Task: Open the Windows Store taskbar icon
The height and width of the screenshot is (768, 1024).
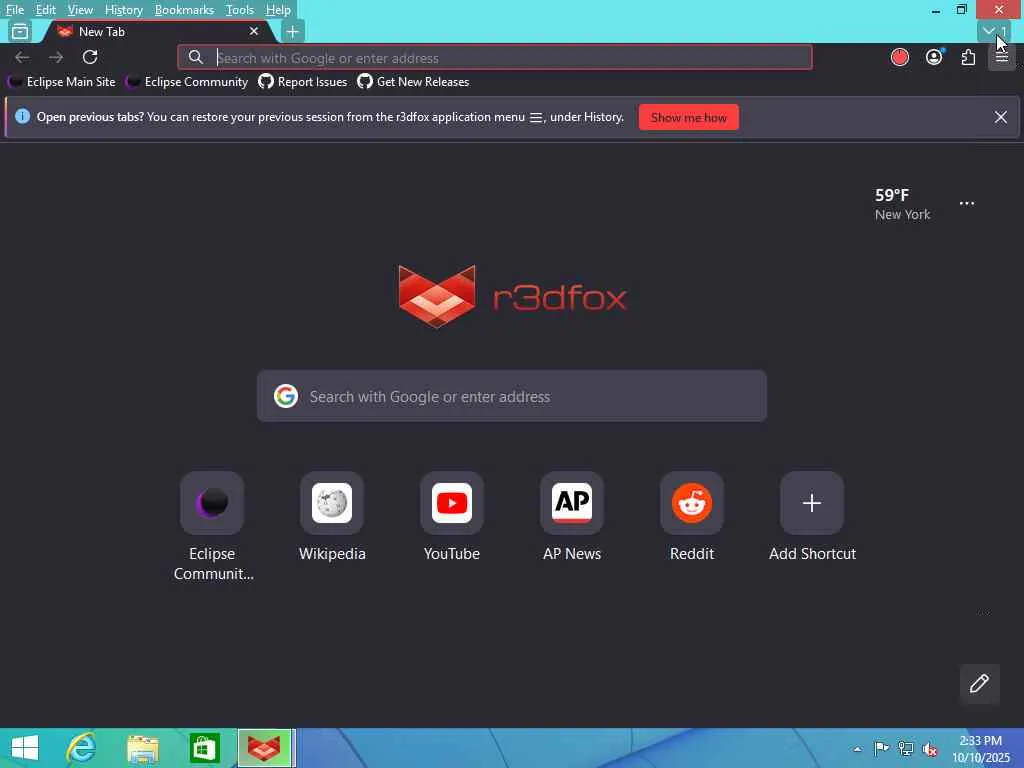Action: pyautogui.click(x=204, y=748)
